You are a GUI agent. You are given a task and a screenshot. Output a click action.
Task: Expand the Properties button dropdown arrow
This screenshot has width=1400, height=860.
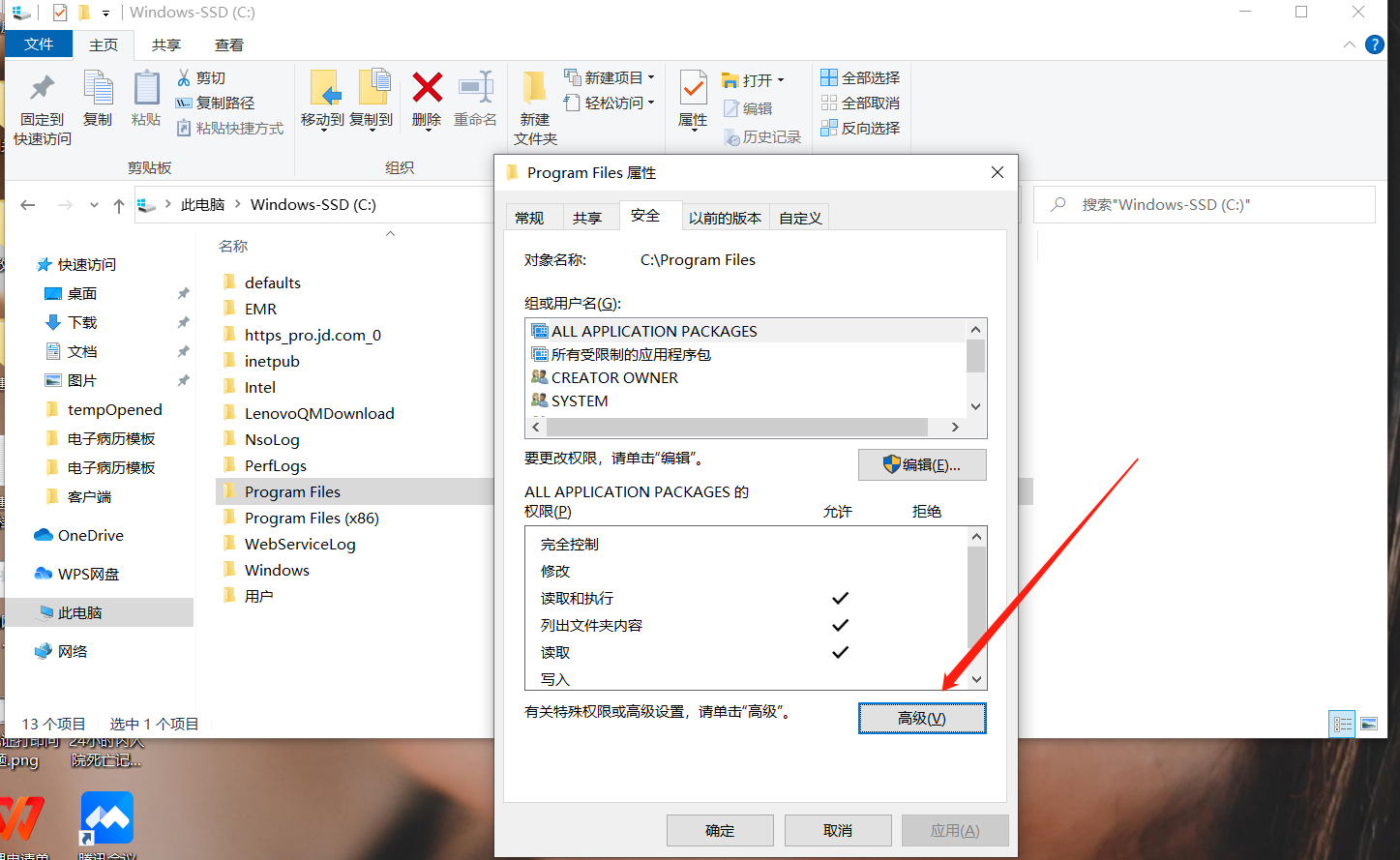click(x=693, y=130)
